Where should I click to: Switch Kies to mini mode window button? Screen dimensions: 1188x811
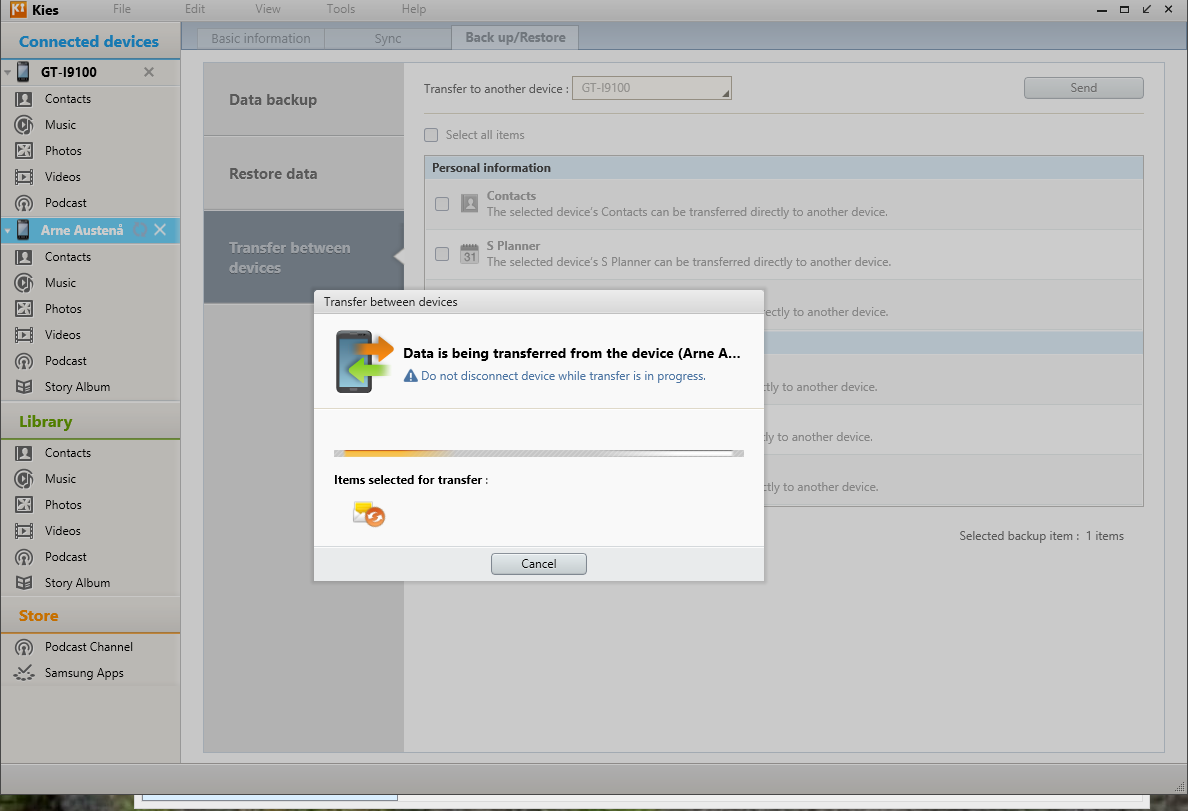(x=1146, y=9)
